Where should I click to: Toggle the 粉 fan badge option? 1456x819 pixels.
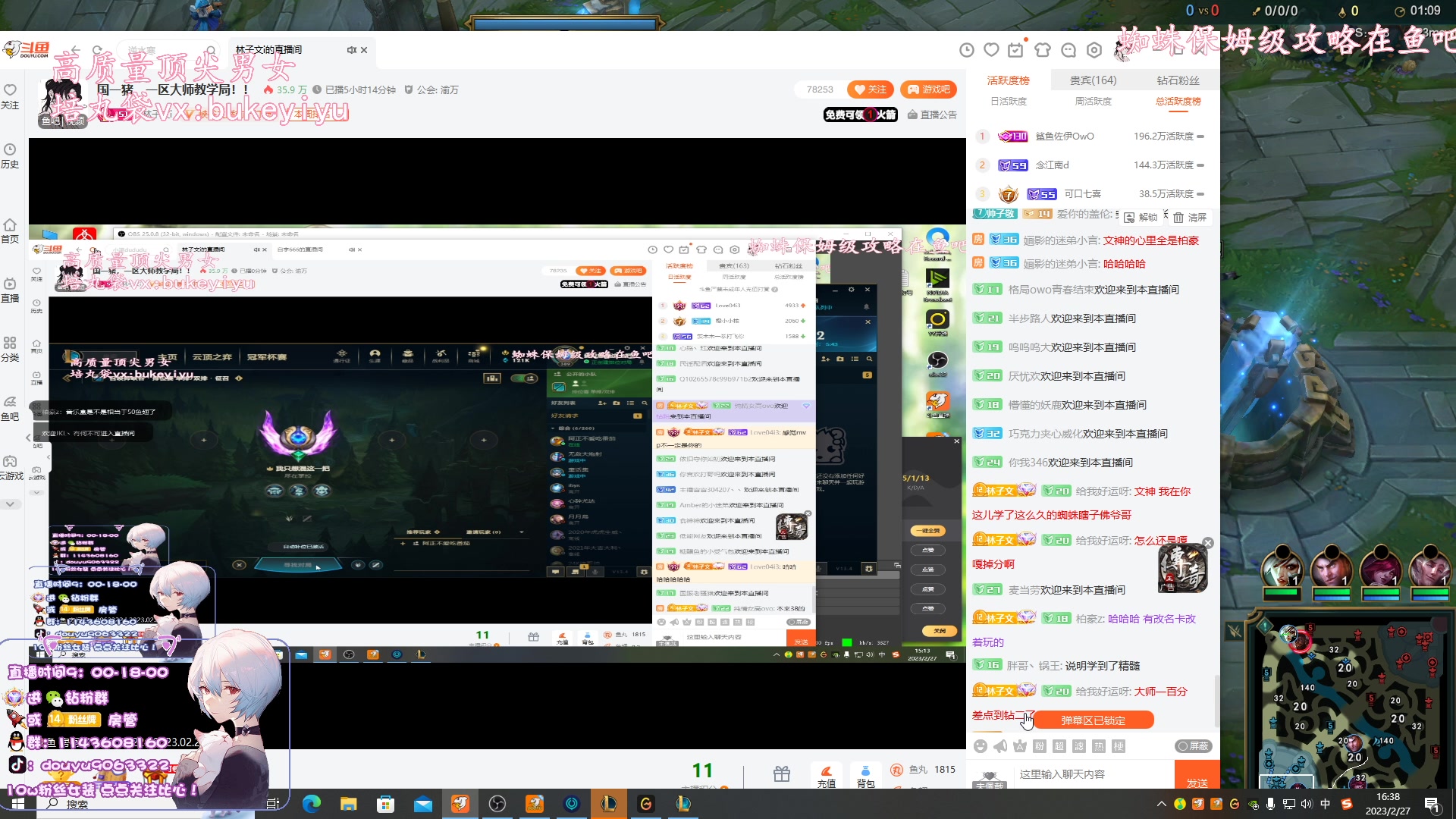coord(1040,746)
